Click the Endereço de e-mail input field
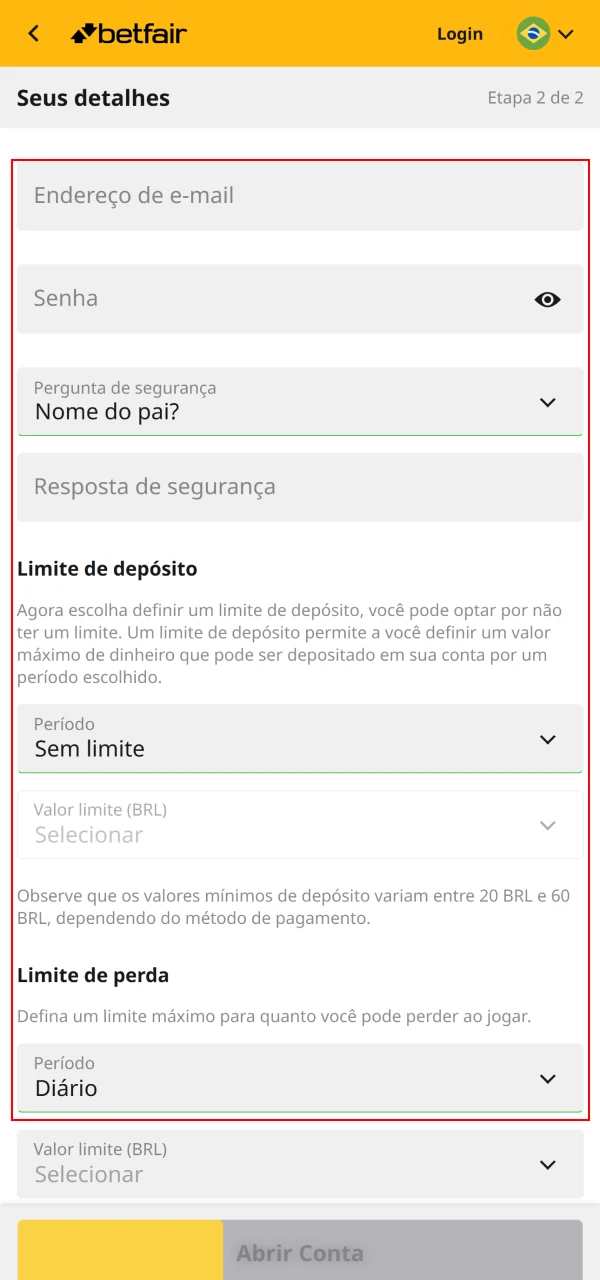The image size is (600, 1280). pos(300,196)
